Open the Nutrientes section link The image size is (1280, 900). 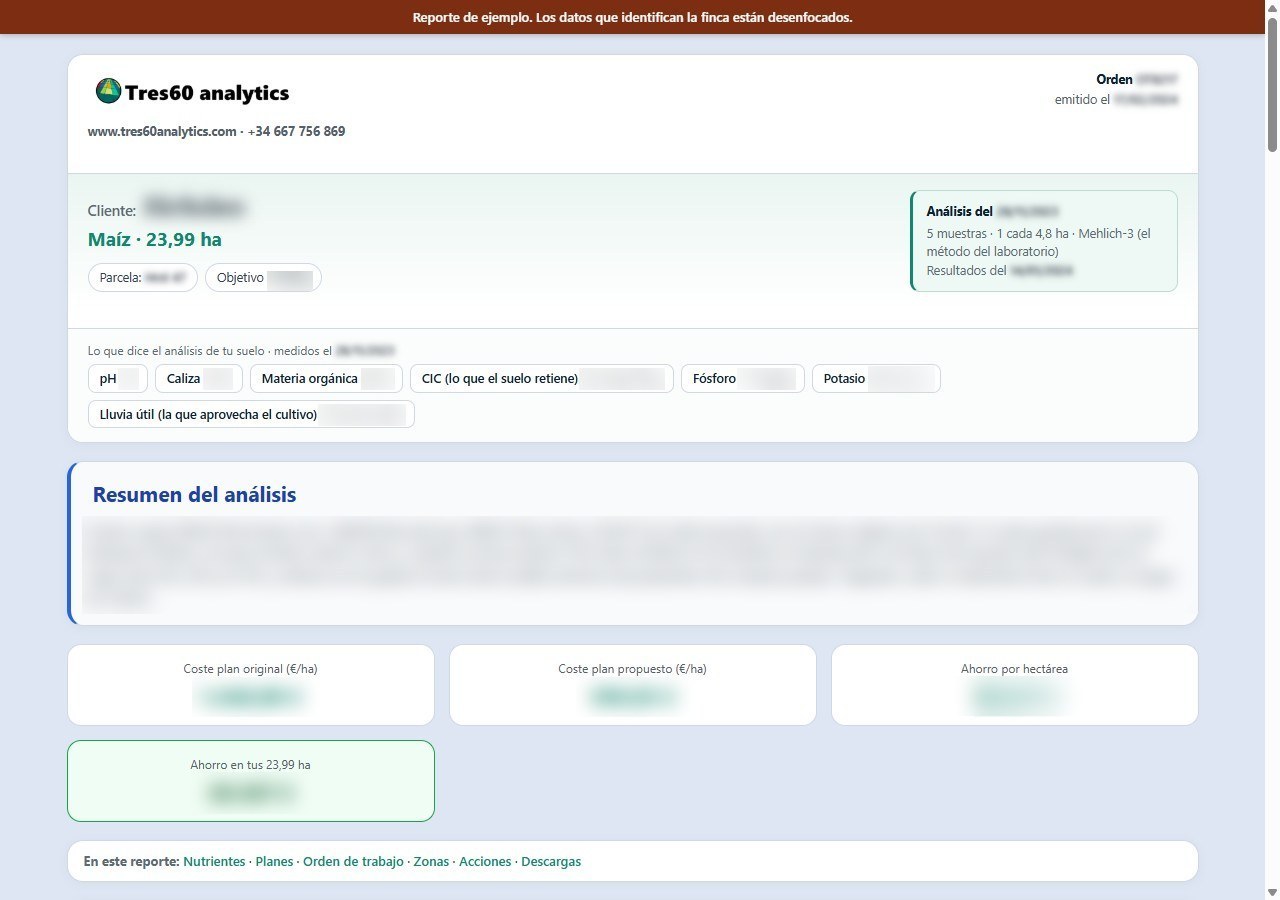click(x=214, y=861)
